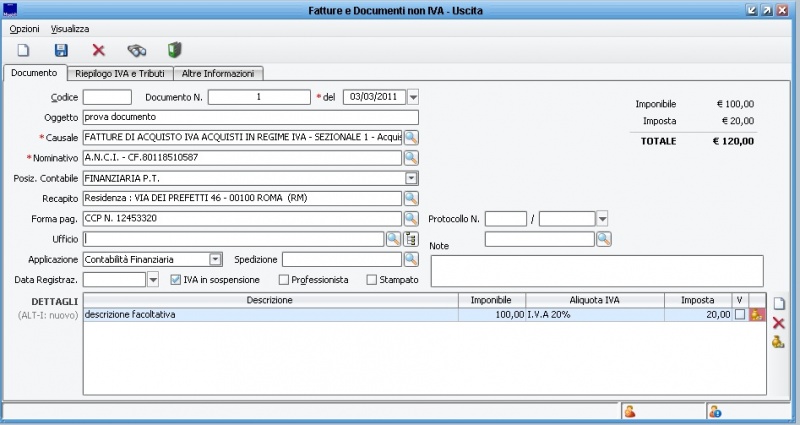Open the Opzioni menu

point(24,29)
